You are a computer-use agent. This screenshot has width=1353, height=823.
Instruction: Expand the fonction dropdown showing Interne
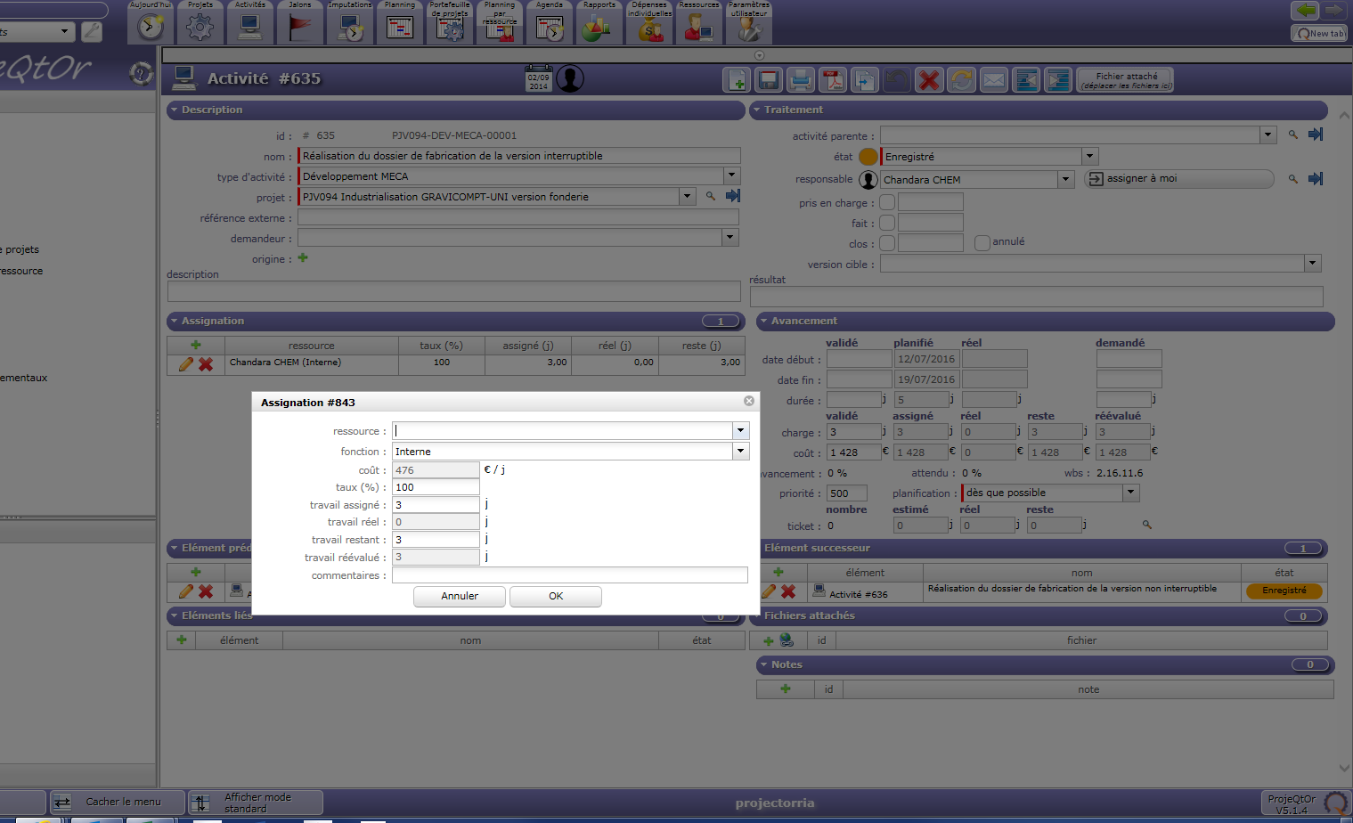(x=740, y=451)
